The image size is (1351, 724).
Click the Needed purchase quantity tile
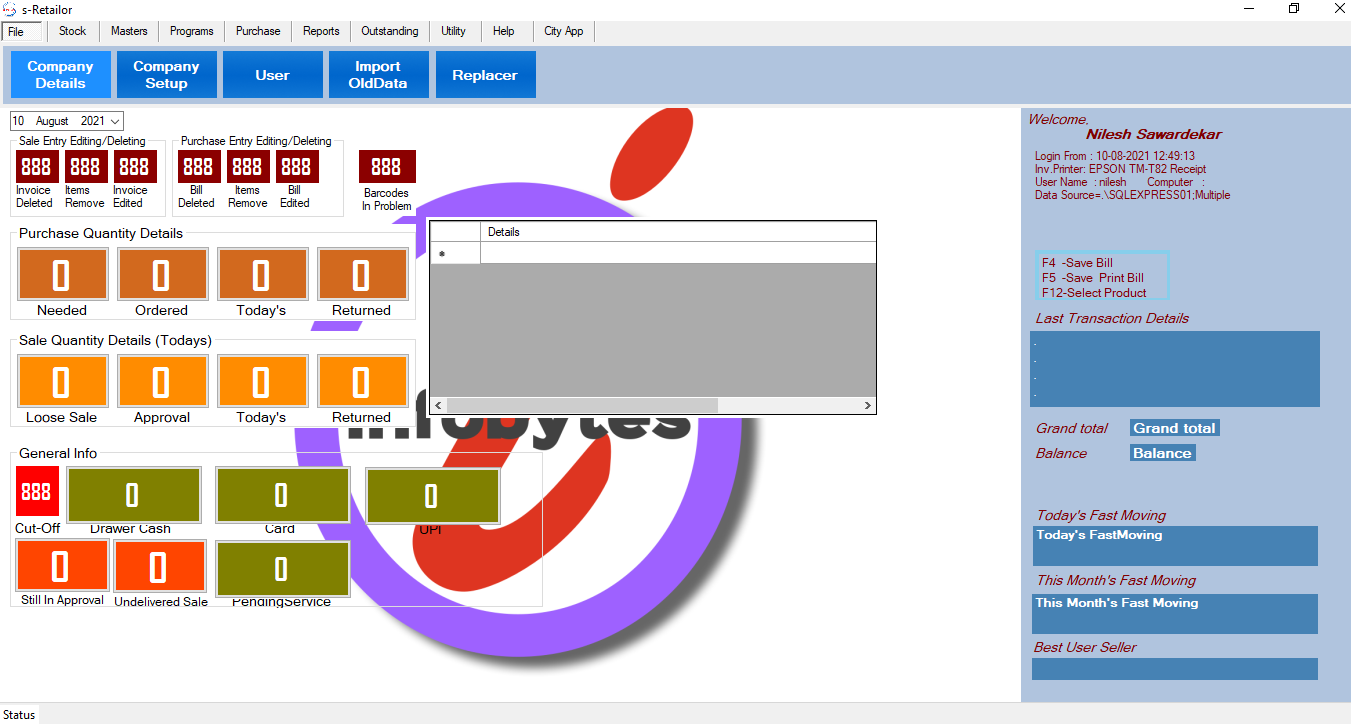point(62,274)
